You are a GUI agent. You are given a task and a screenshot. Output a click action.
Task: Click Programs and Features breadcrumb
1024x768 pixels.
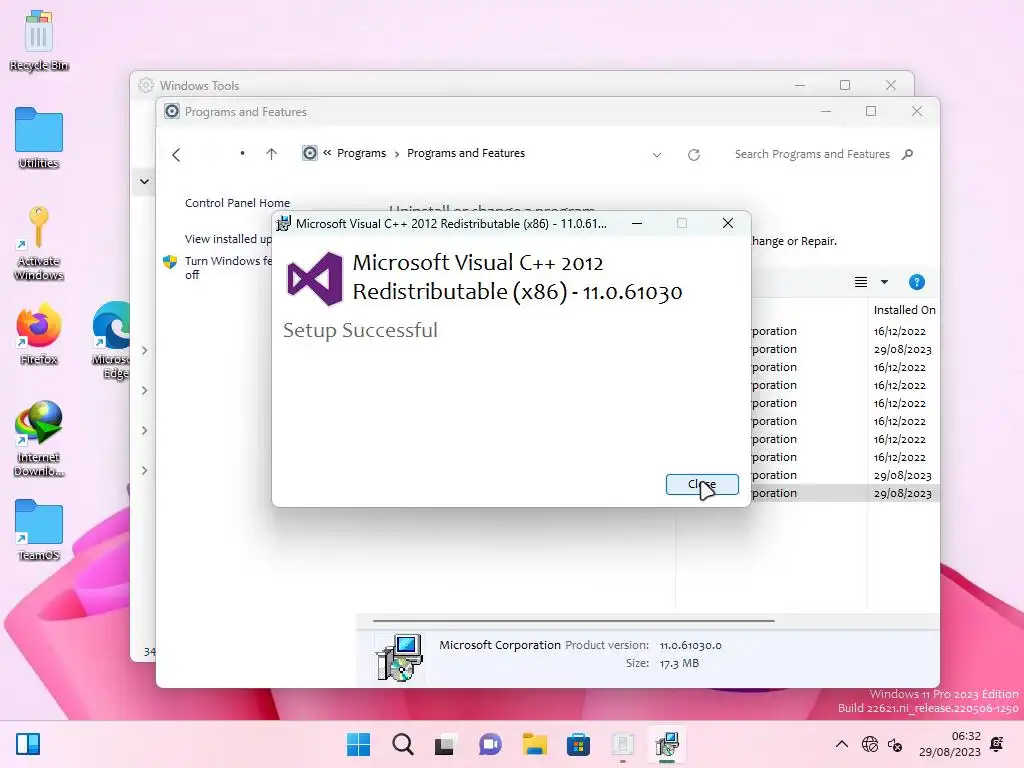coord(466,153)
